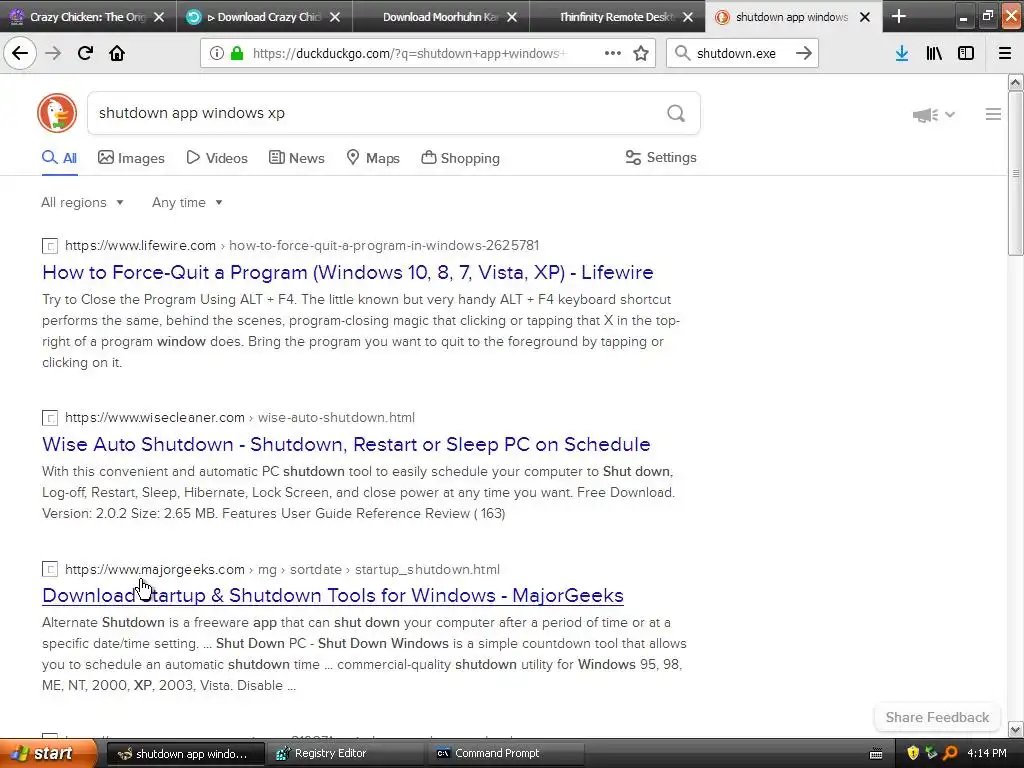This screenshot has width=1024, height=768.
Task: Expand the All regions filter
Action: click(82, 202)
